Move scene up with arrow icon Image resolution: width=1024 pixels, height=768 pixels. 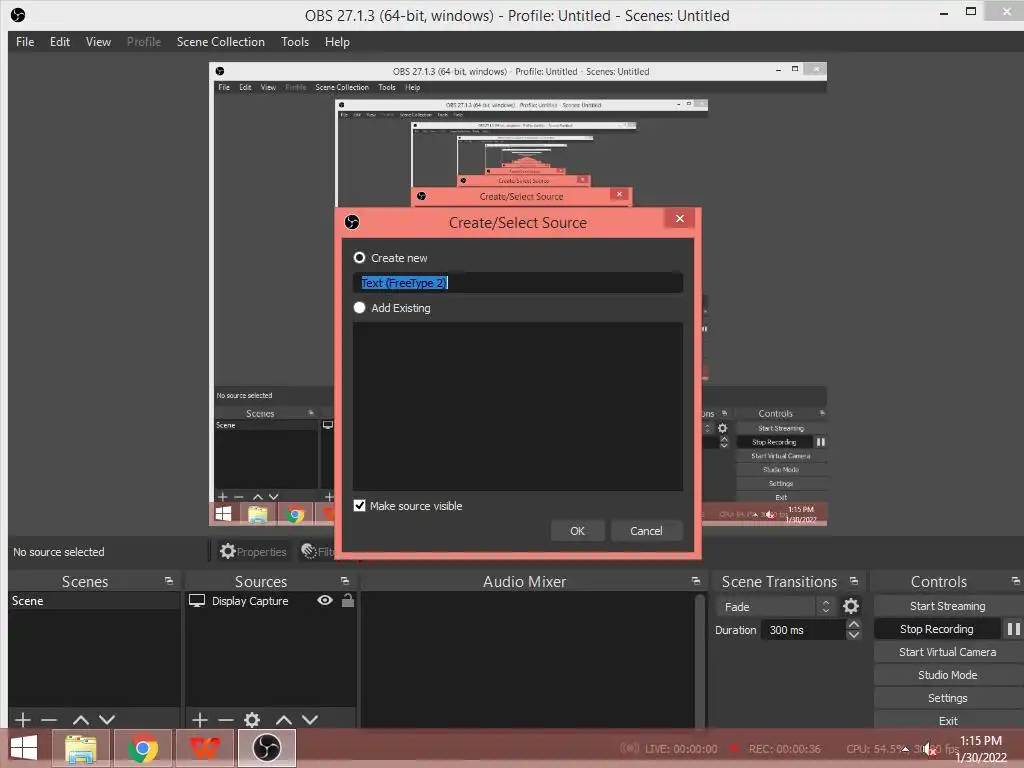[80, 720]
